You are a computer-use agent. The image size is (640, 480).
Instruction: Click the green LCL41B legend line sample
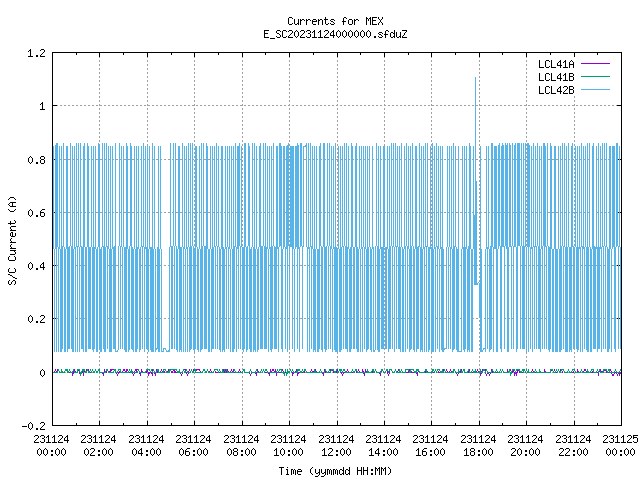595,77
